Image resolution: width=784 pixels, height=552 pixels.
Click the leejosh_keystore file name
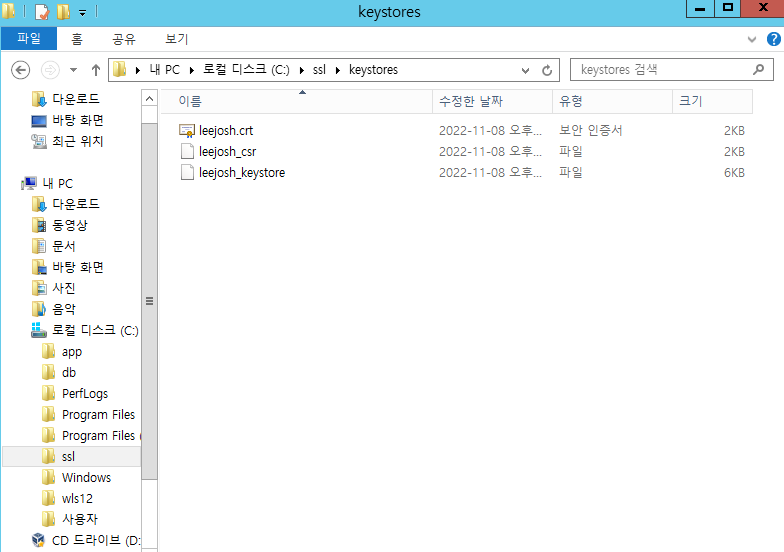click(x=242, y=172)
